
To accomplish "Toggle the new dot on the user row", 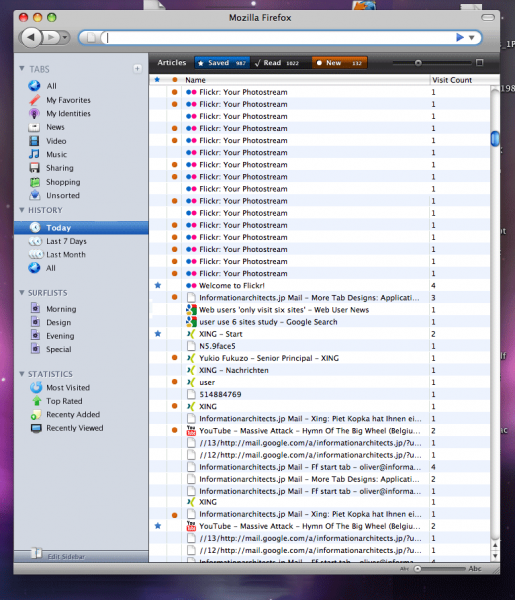I will click(174, 382).
